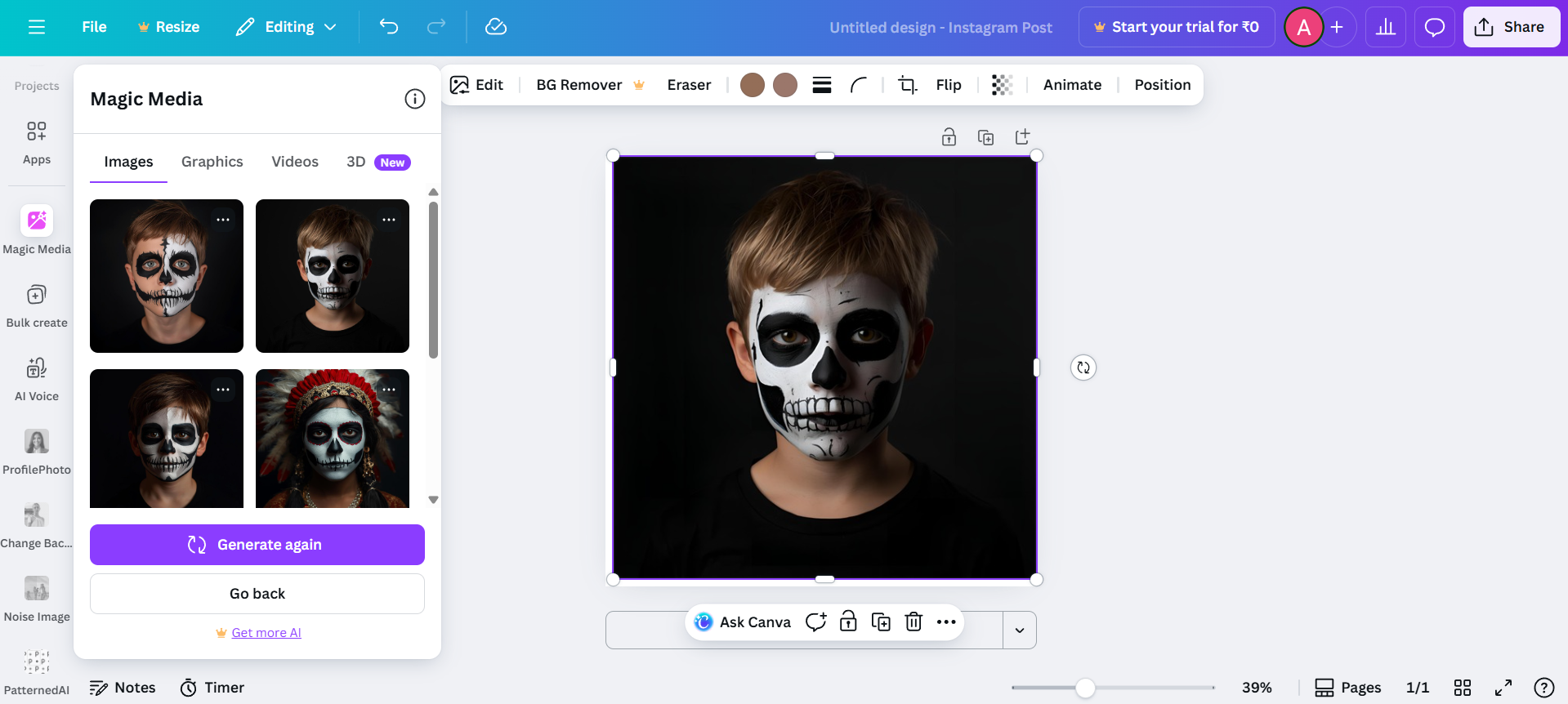Select the first brown color swatch

(752, 85)
